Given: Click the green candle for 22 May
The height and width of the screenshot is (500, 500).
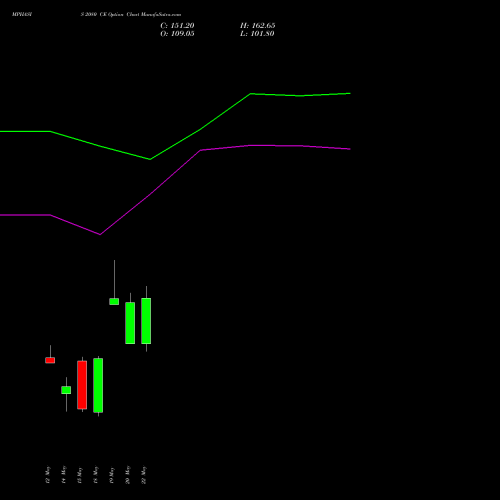Looking at the screenshot, I should 146,321.
